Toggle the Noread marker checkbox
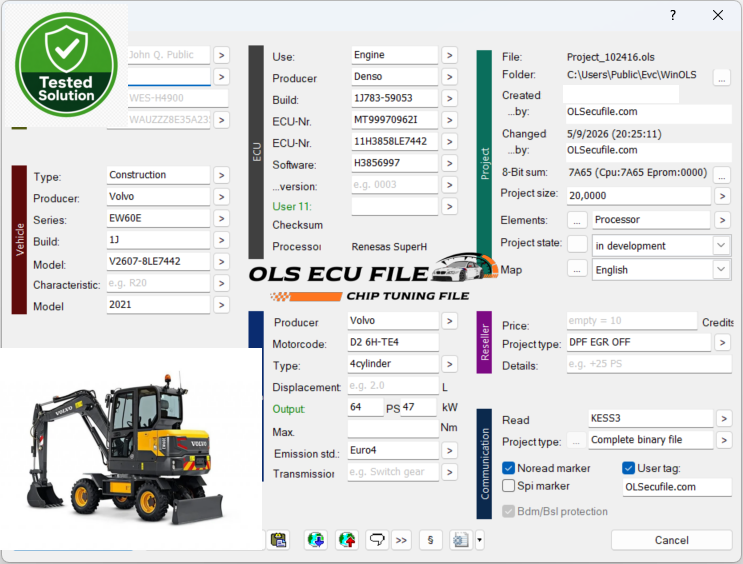The image size is (743, 564). (x=508, y=468)
